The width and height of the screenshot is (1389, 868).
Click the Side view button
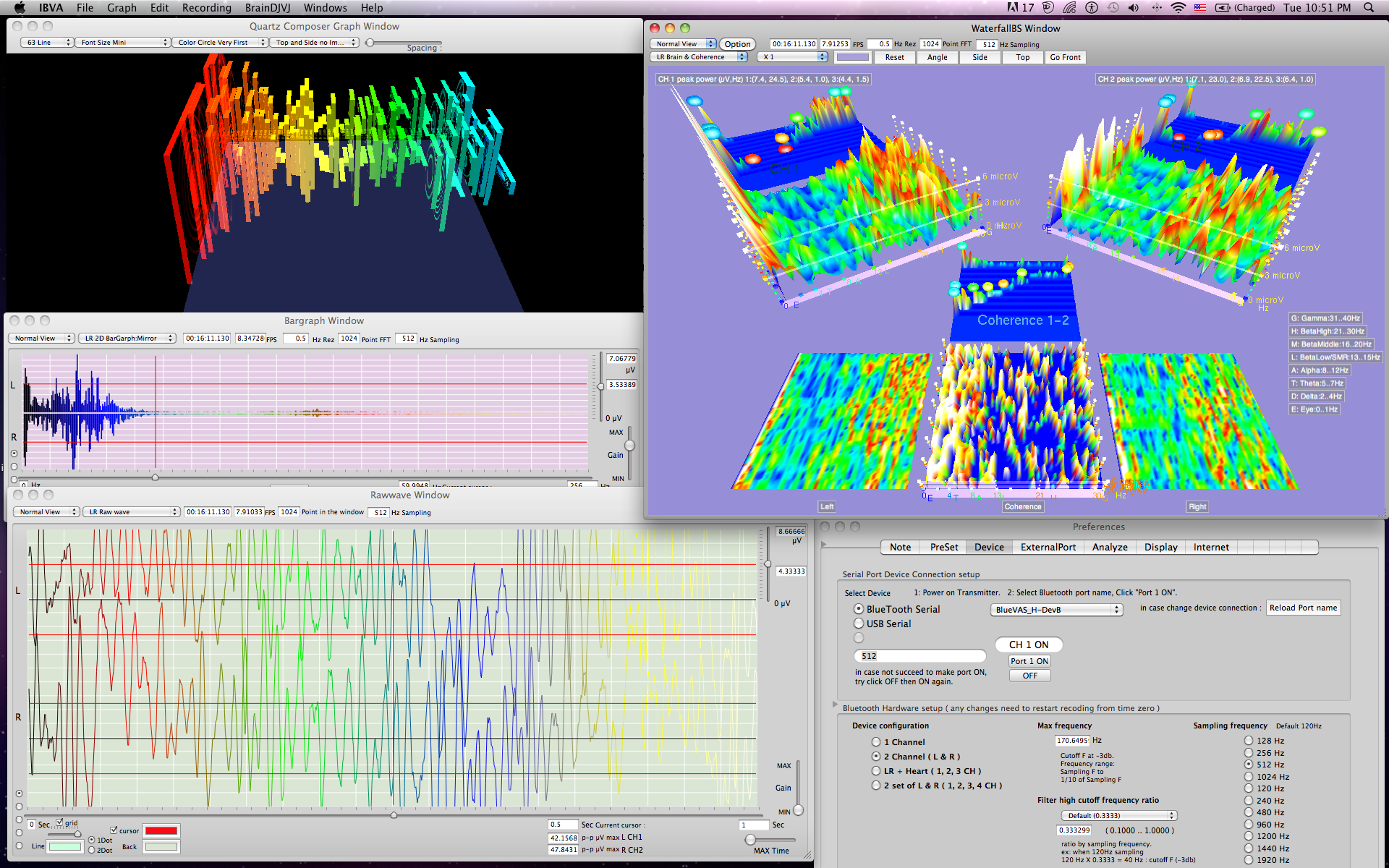coord(980,57)
